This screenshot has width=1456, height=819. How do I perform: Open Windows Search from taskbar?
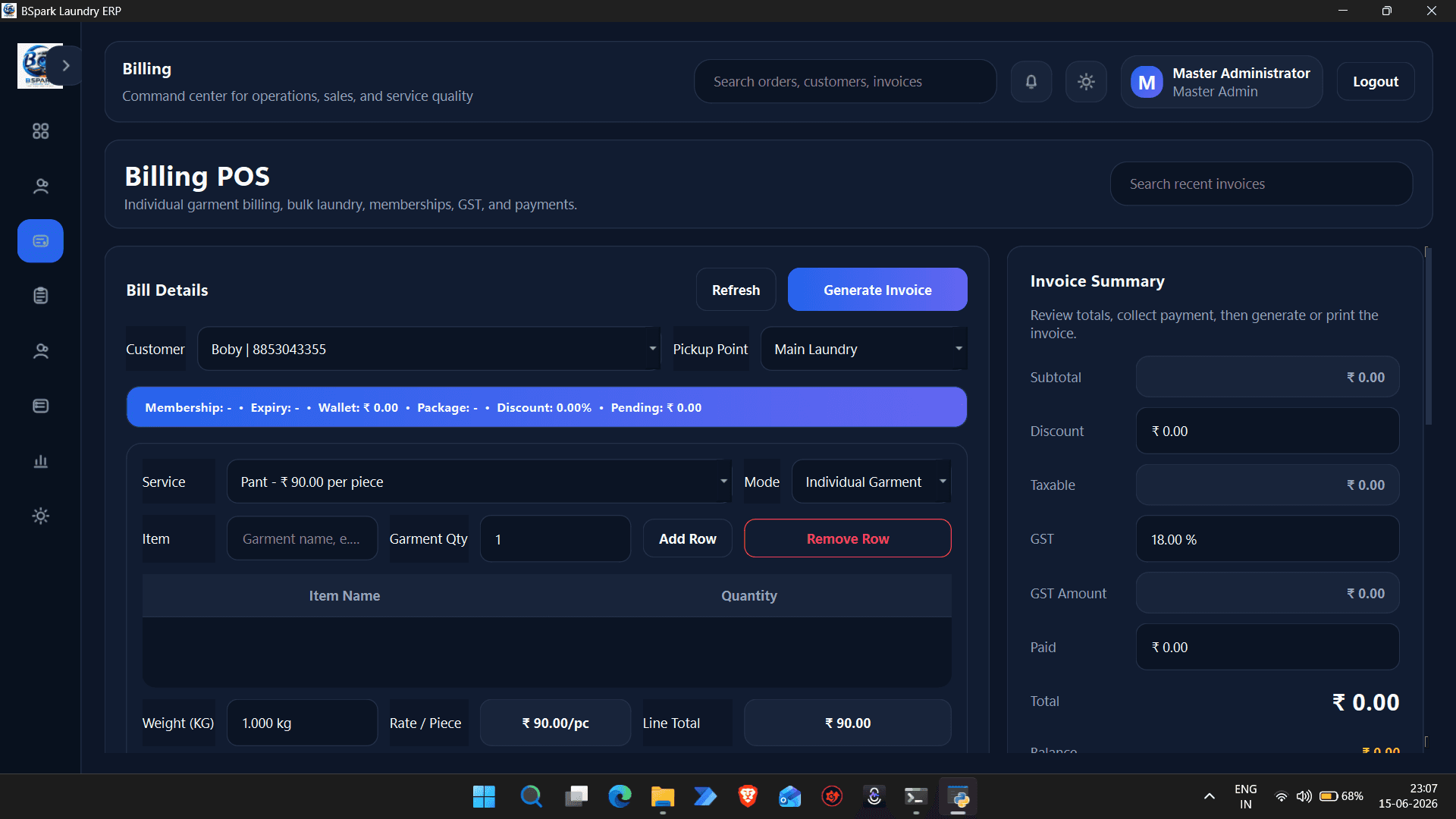point(531,796)
